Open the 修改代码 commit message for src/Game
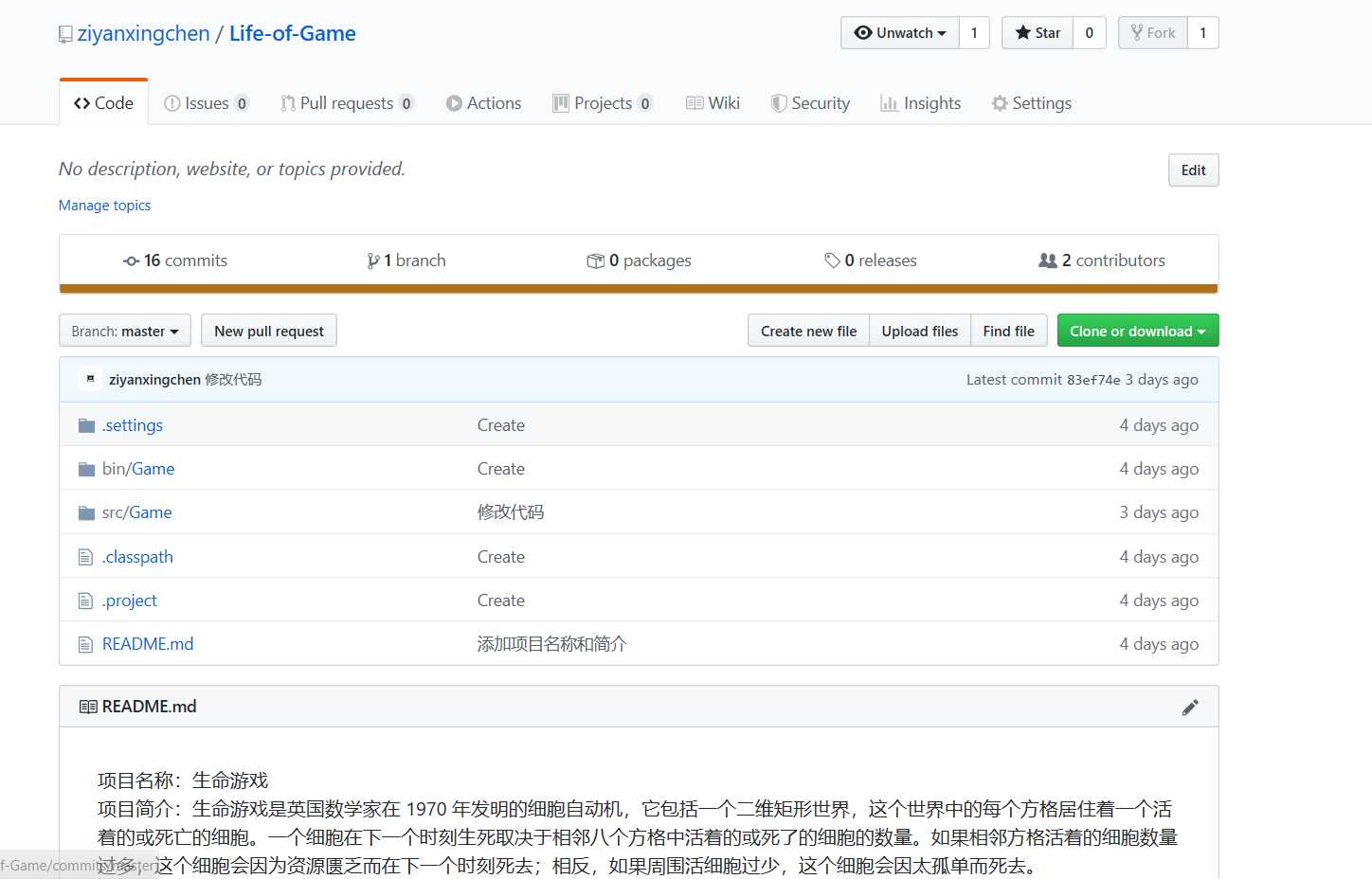 click(511, 512)
